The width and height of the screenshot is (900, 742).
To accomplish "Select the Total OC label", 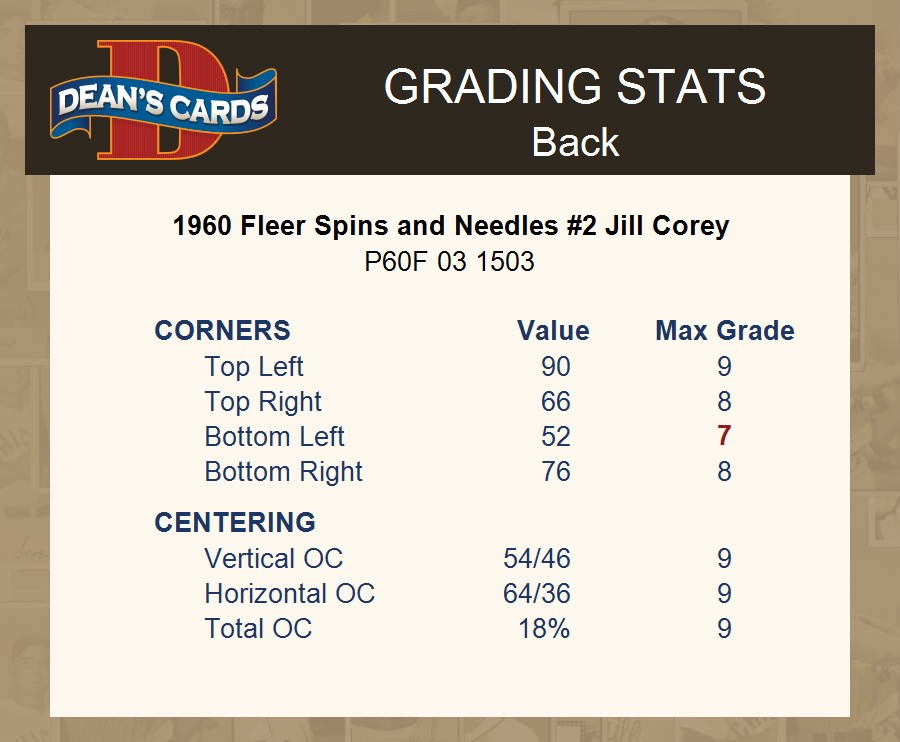I will [x=258, y=629].
